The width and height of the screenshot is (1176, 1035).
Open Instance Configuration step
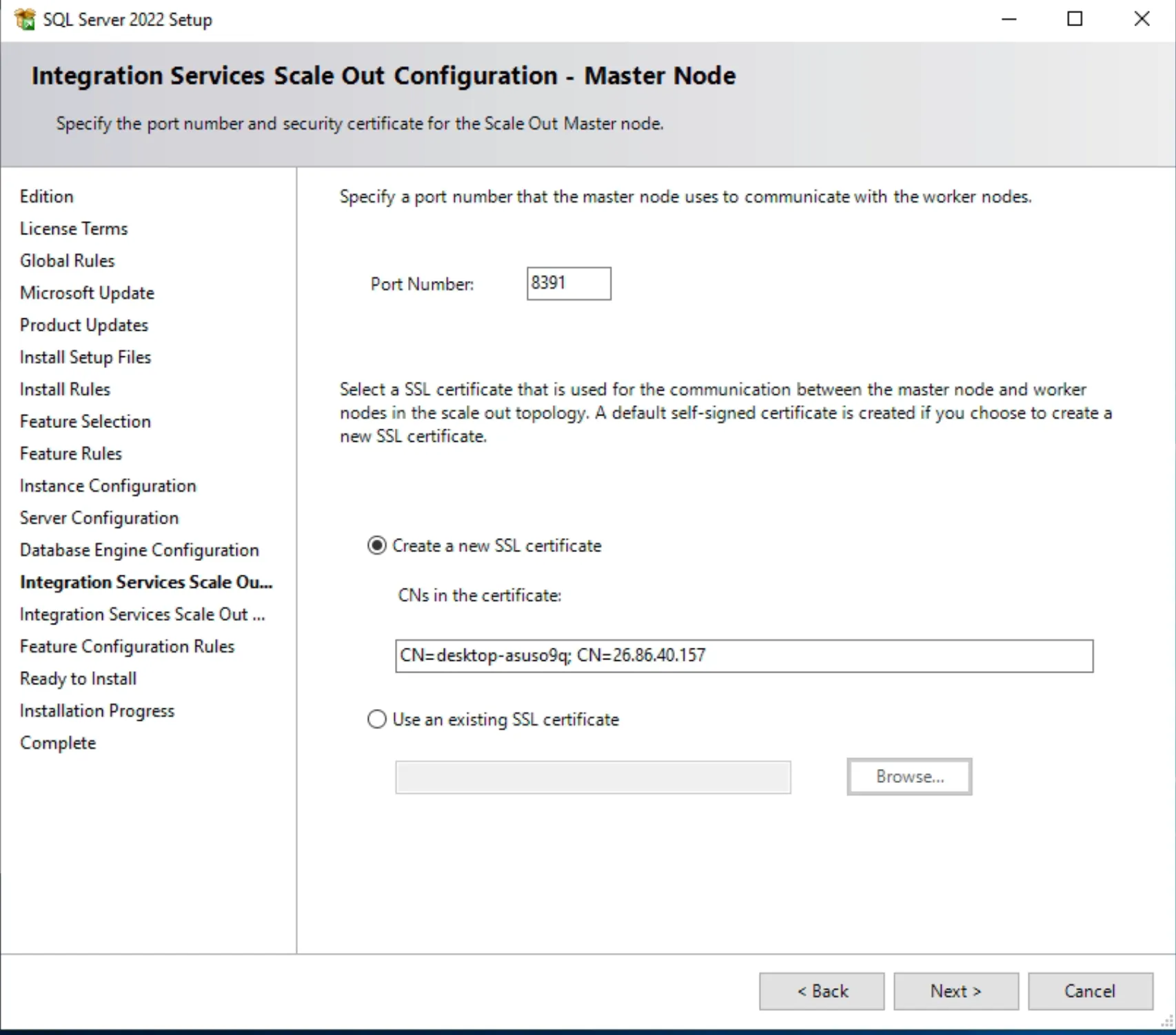click(x=108, y=486)
